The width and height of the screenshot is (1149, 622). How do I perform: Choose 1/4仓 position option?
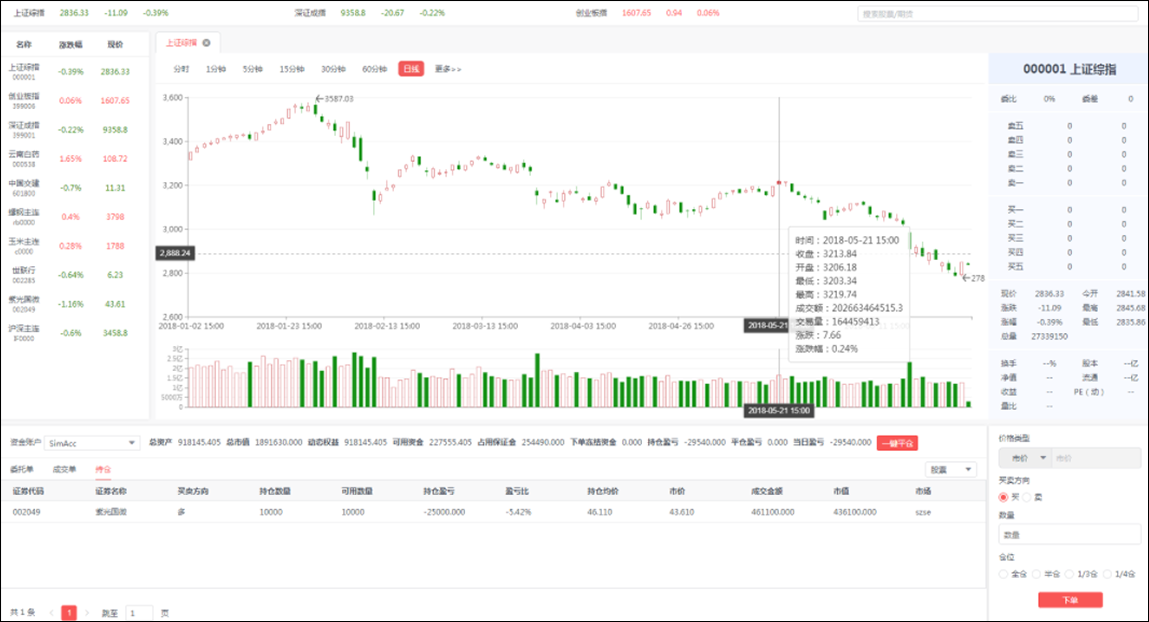(x=1105, y=574)
